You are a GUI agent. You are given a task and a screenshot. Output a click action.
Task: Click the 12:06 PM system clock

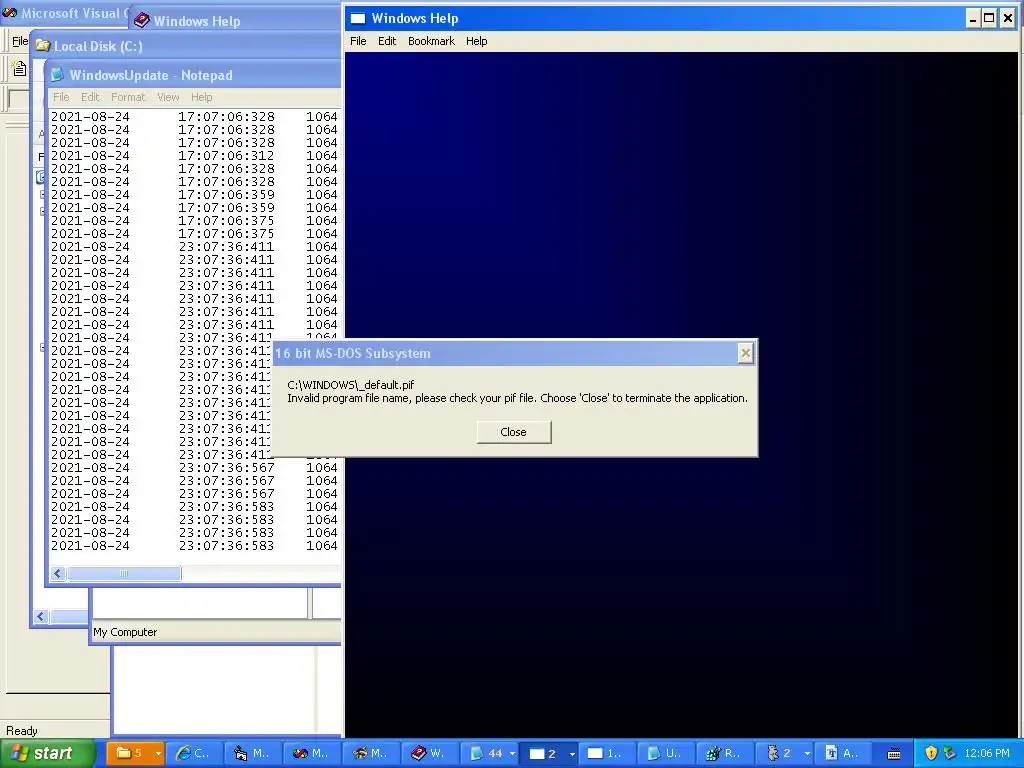pyautogui.click(x=986, y=753)
